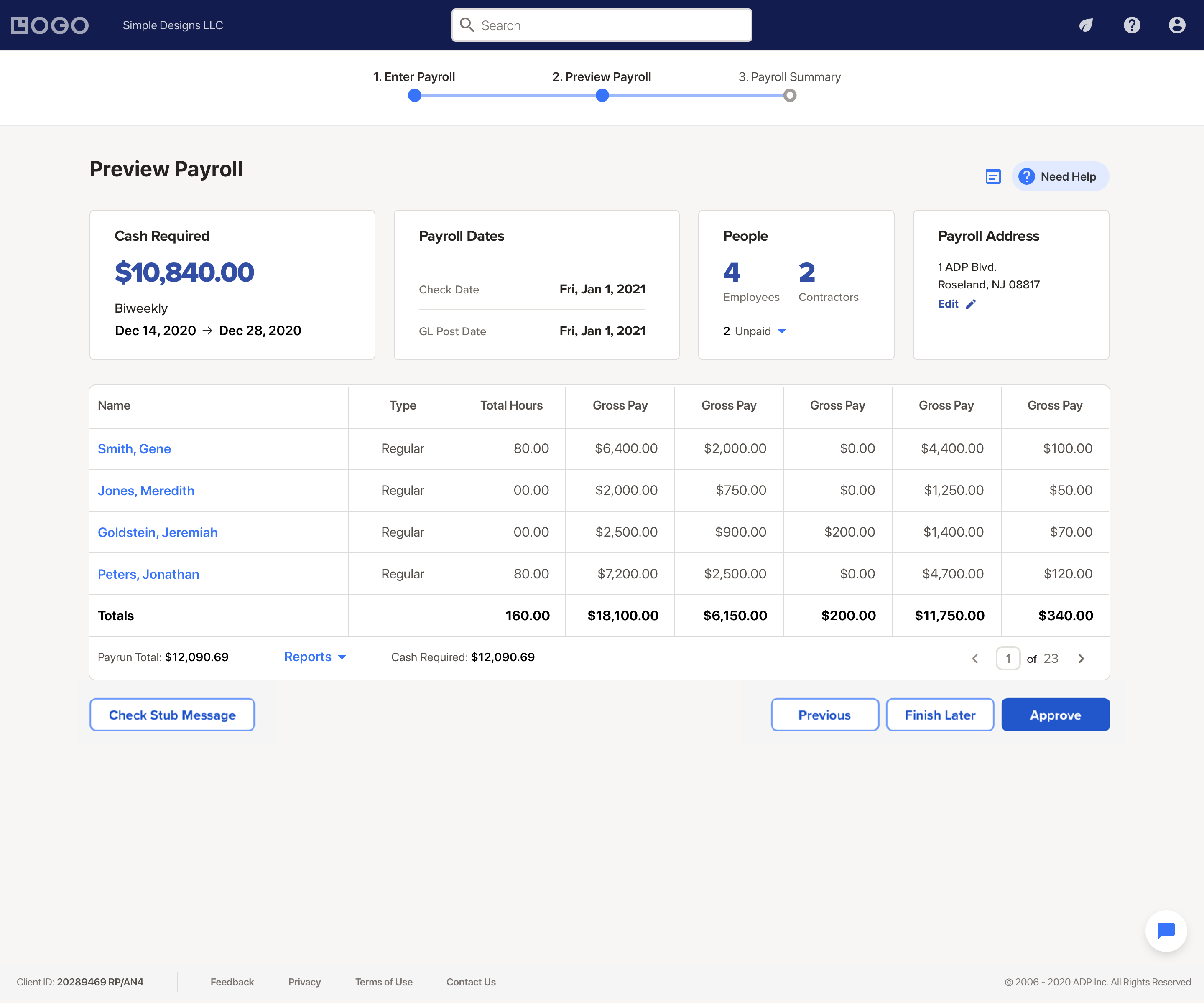Viewport: 1204px width, 1003px height.
Task: Open Smith, Gene employee link
Action: [134, 449]
